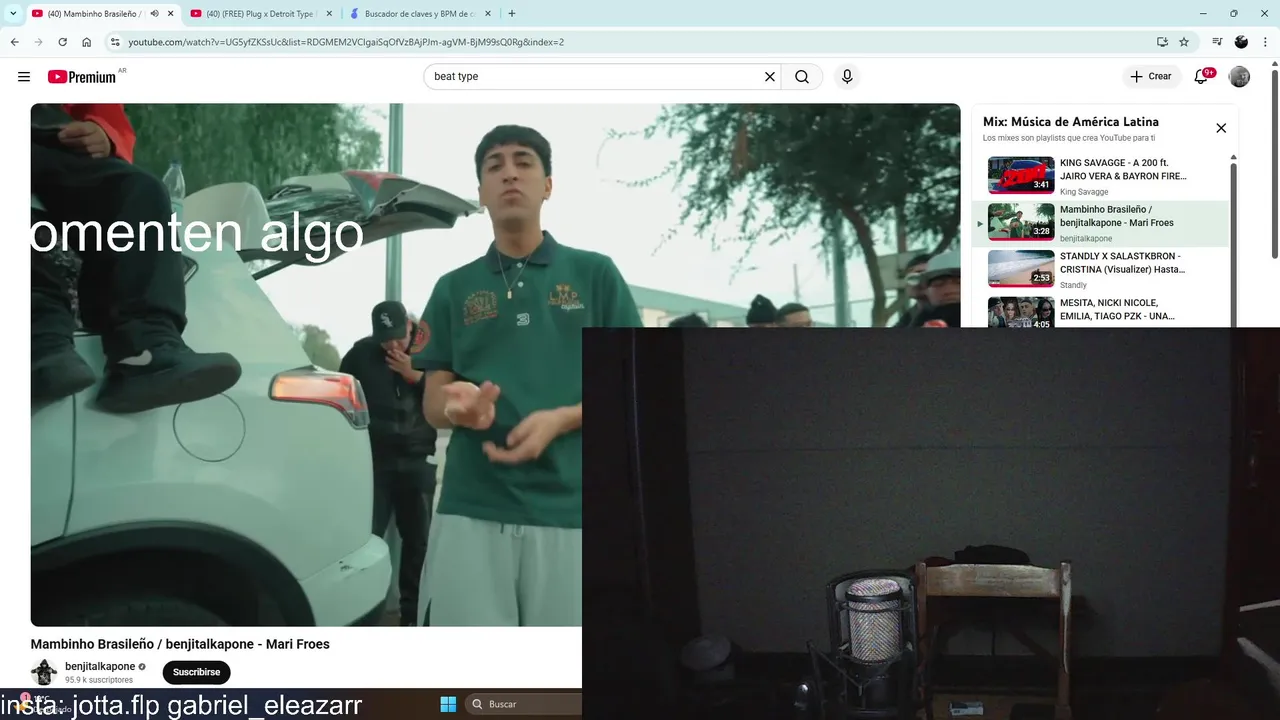This screenshot has width=1280, height=720.
Task: Play KING SAVAGGE A 200 thumbnail
Action: 1021,175
